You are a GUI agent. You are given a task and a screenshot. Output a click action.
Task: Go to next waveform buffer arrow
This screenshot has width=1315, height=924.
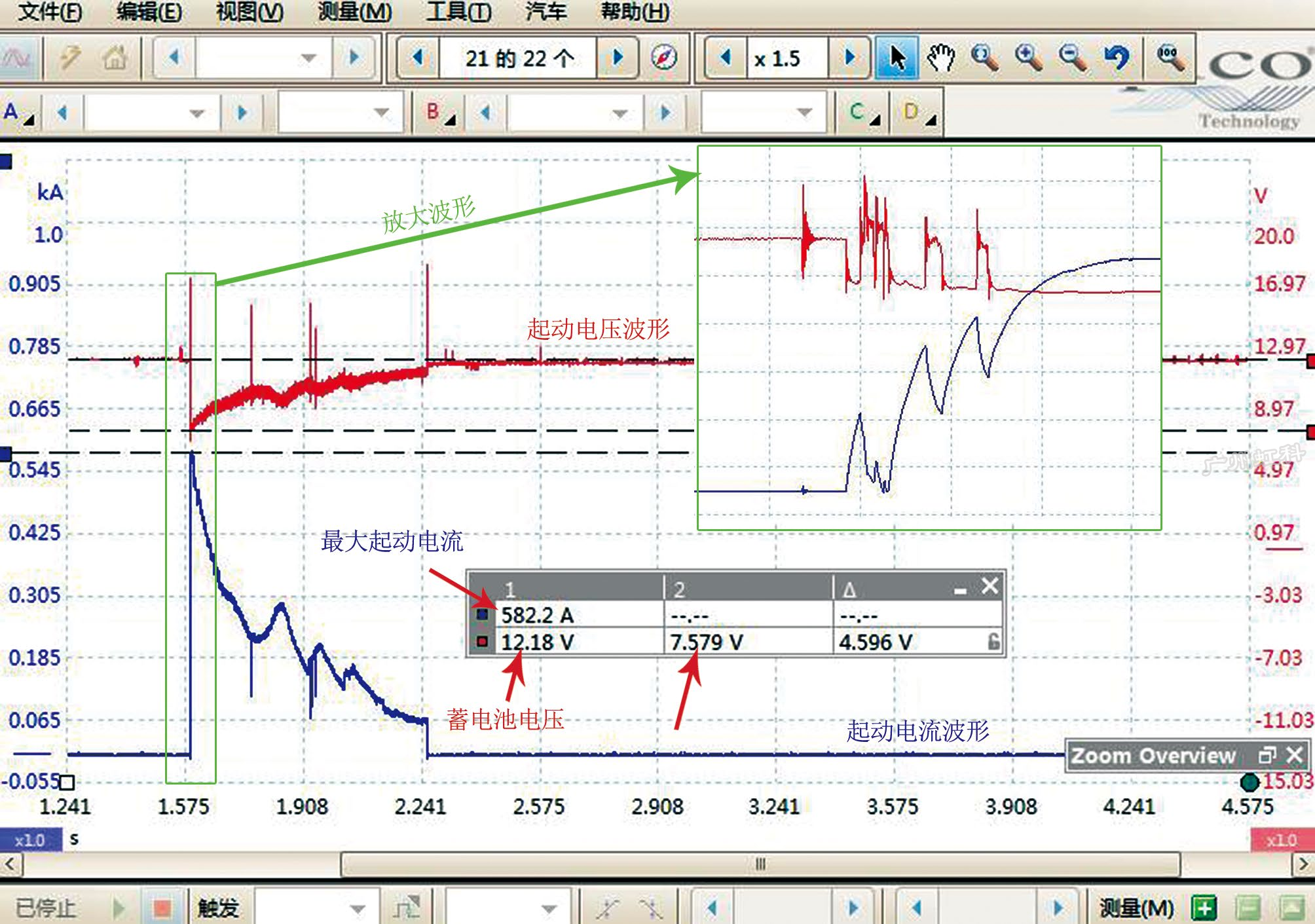coord(617,58)
